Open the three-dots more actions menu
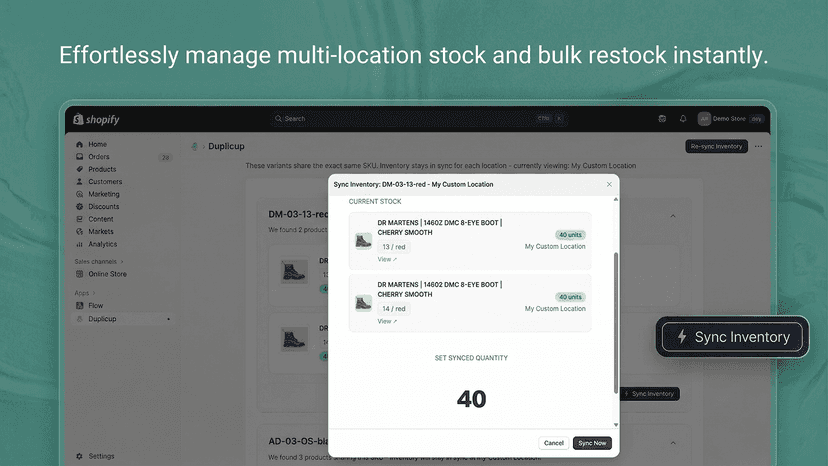Viewport: 828px width, 466px height. click(758, 146)
